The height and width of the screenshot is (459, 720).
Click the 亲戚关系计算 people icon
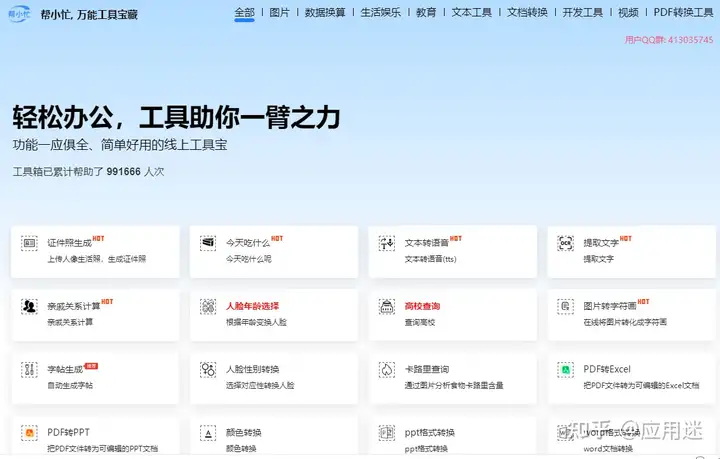click(29, 306)
